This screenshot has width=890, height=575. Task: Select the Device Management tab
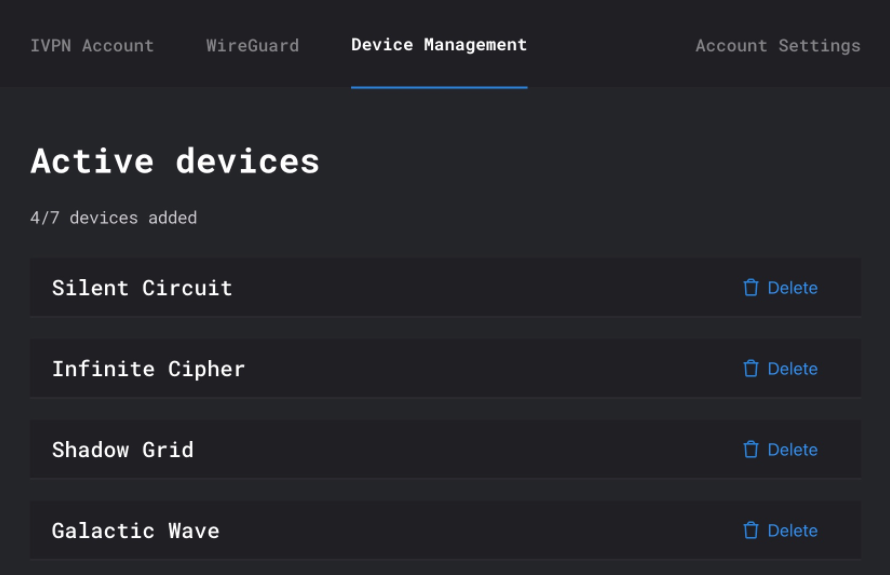pos(439,45)
